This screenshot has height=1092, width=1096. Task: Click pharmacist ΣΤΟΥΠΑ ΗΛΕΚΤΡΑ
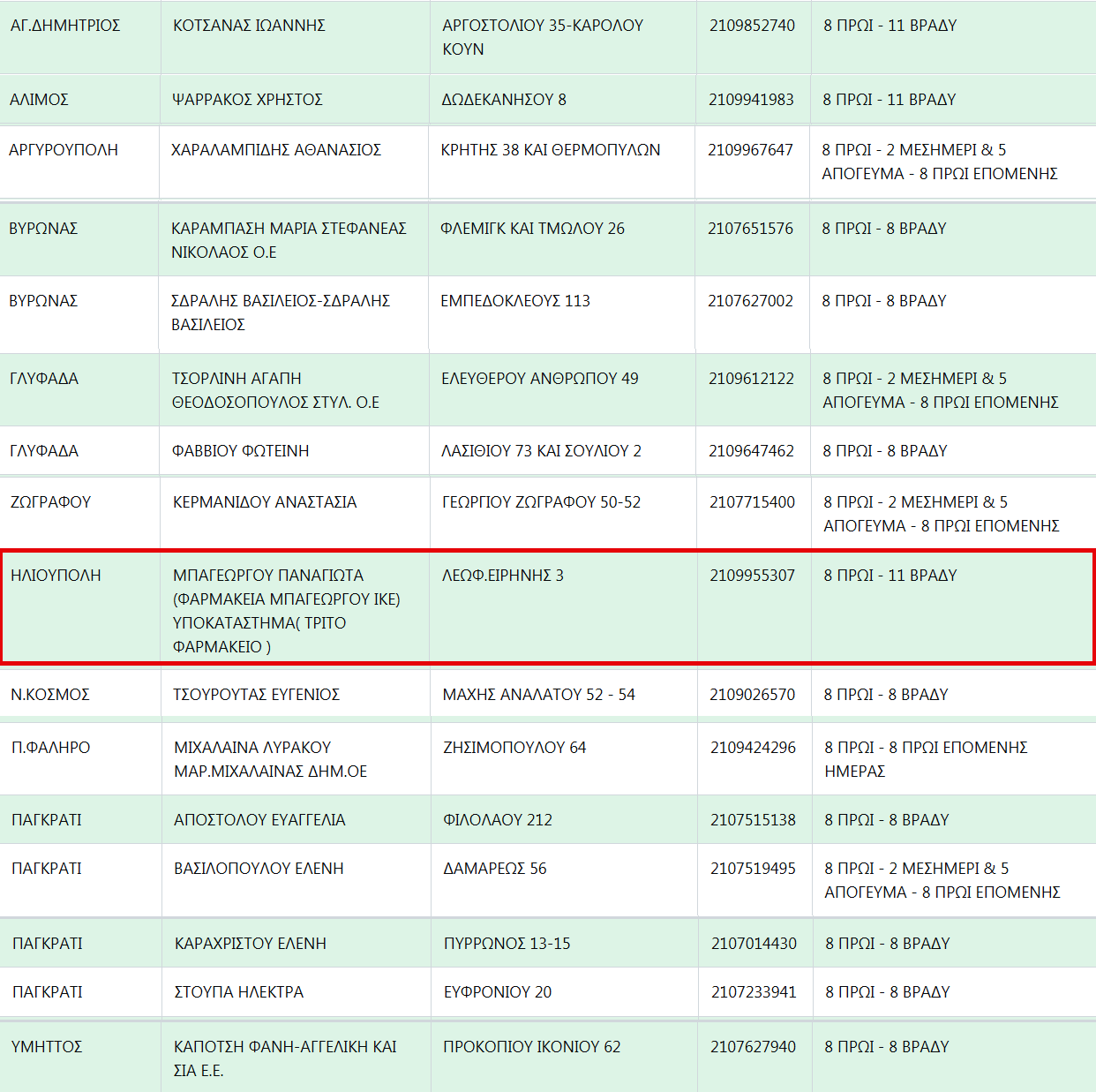[239, 992]
